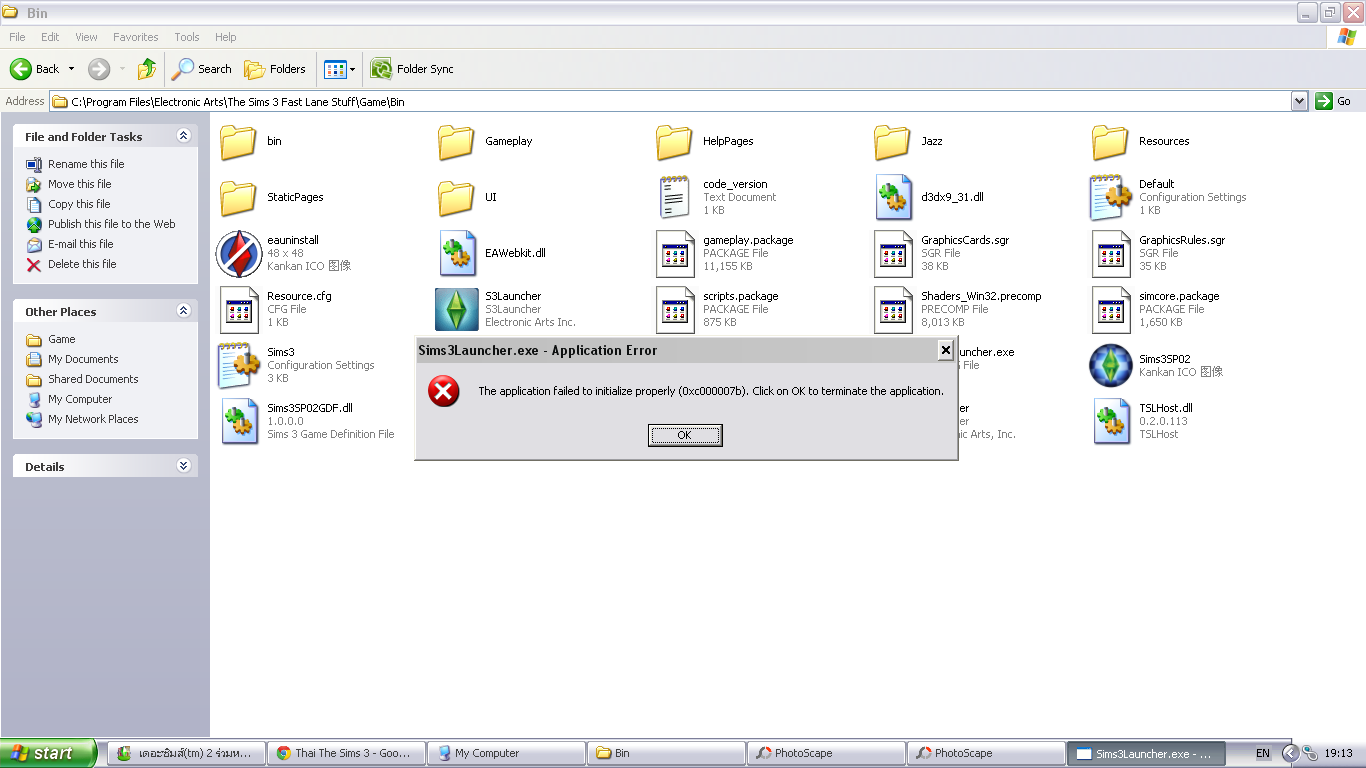Click OK in the Application Error dialog
Image resolution: width=1366 pixels, height=768 pixels.
685,435
